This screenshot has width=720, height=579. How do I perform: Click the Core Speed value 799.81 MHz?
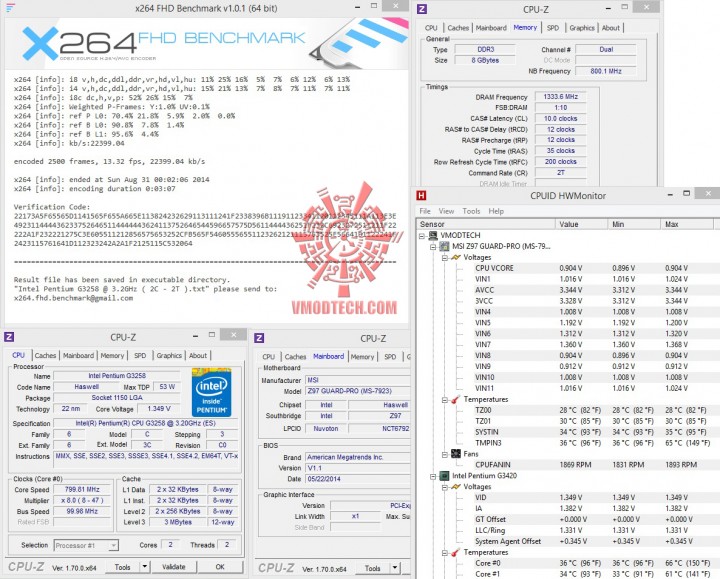pos(82,489)
